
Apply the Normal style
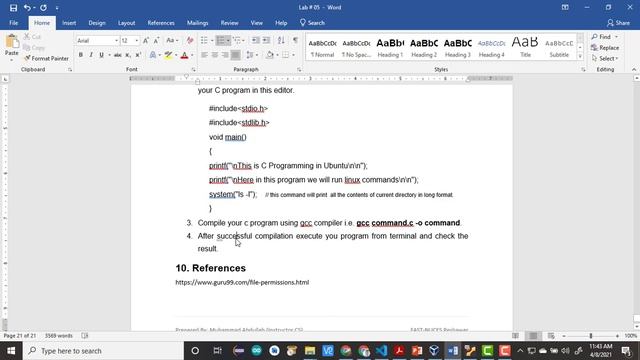coord(322,48)
